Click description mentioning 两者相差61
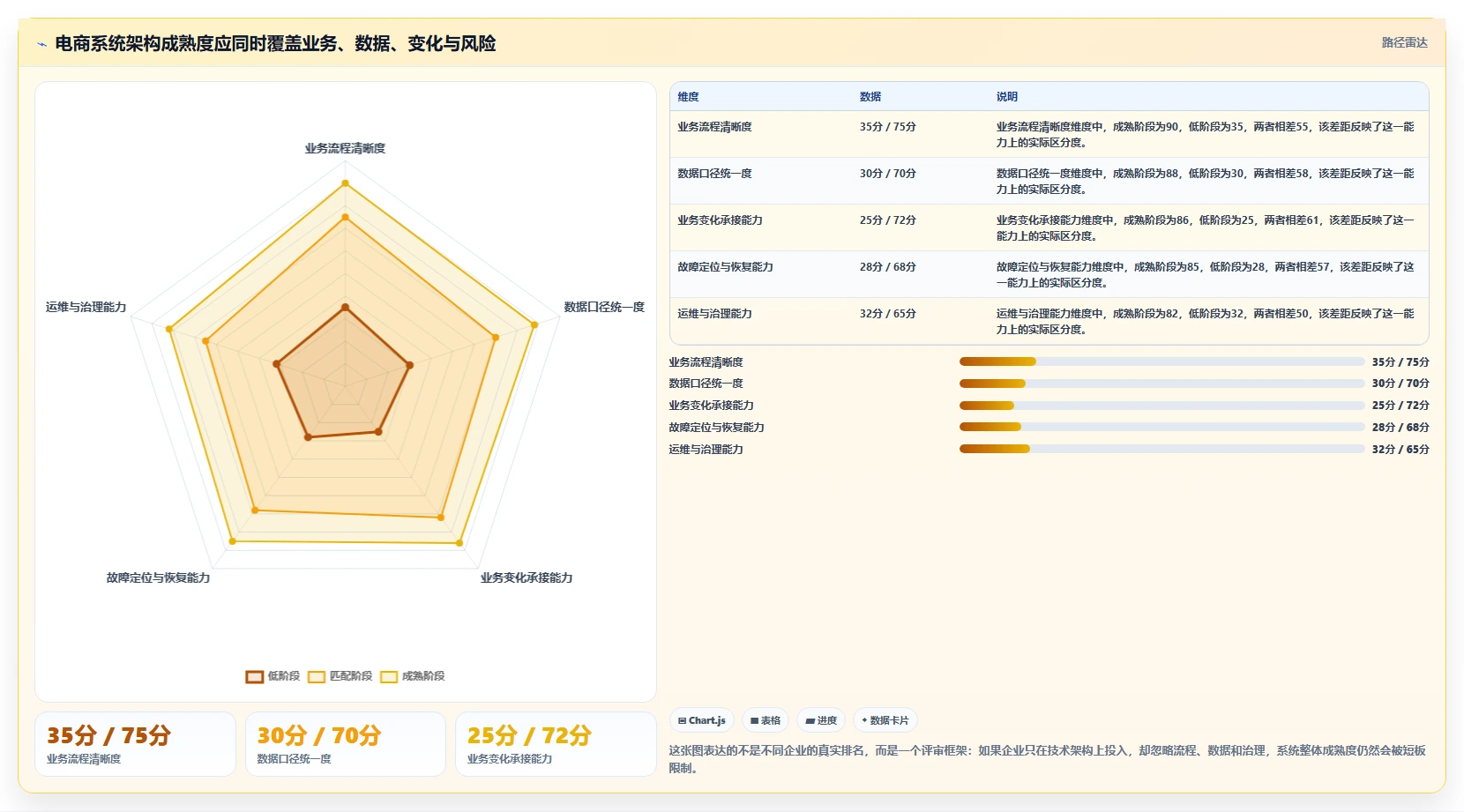The image size is (1464, 812). pyautogui.click(x=1205, y=228)
